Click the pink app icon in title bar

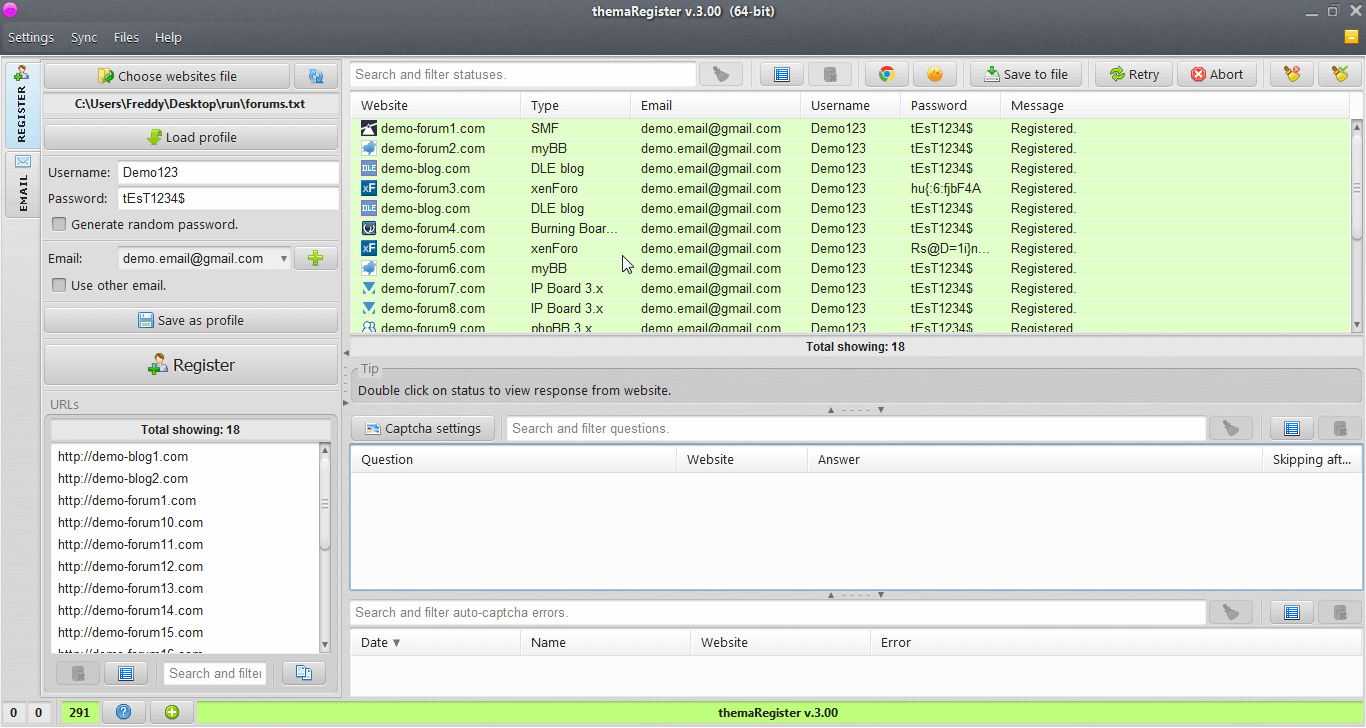click(10, 11)
